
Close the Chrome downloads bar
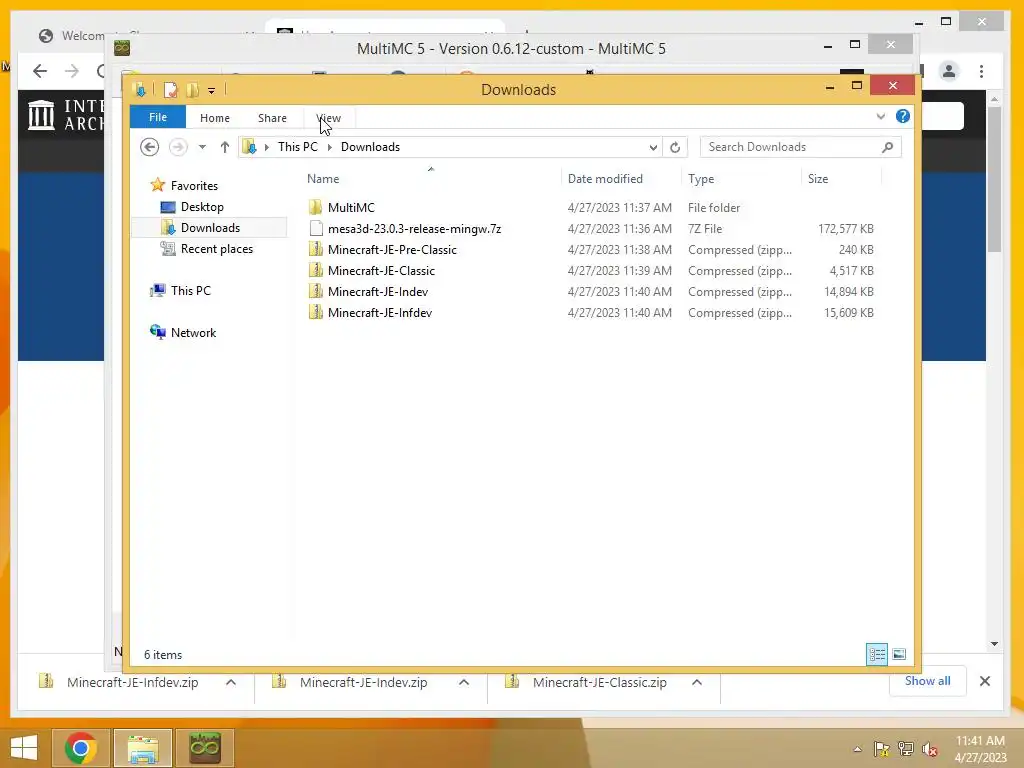click(985, 681)
